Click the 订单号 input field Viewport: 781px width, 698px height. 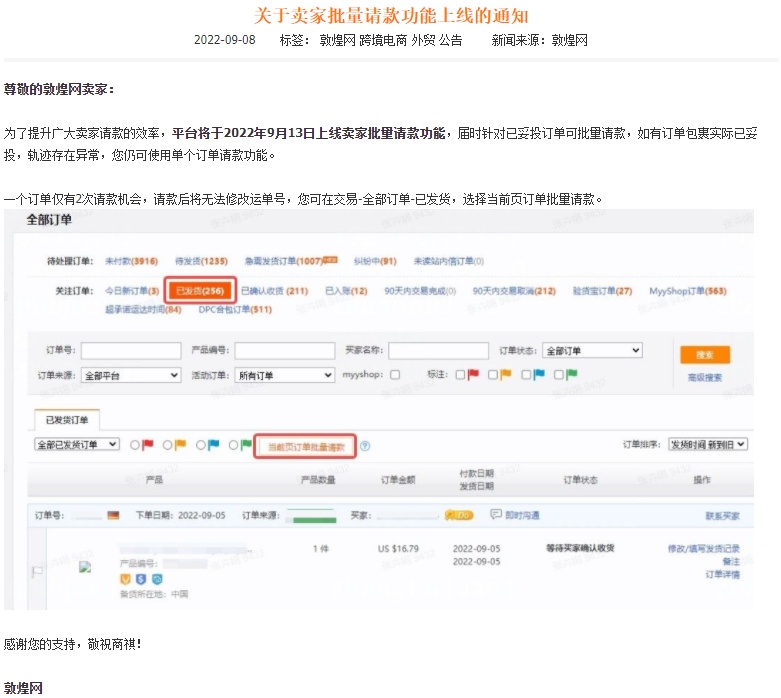click(129, 351)
